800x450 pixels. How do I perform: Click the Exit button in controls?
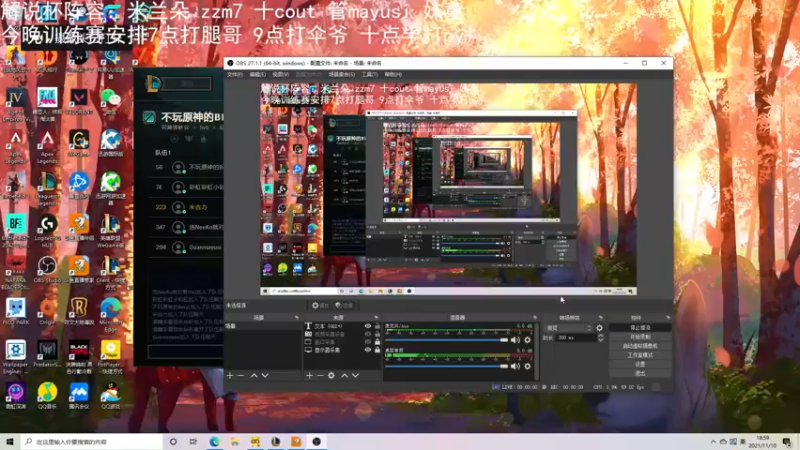(x=640, y=373)
